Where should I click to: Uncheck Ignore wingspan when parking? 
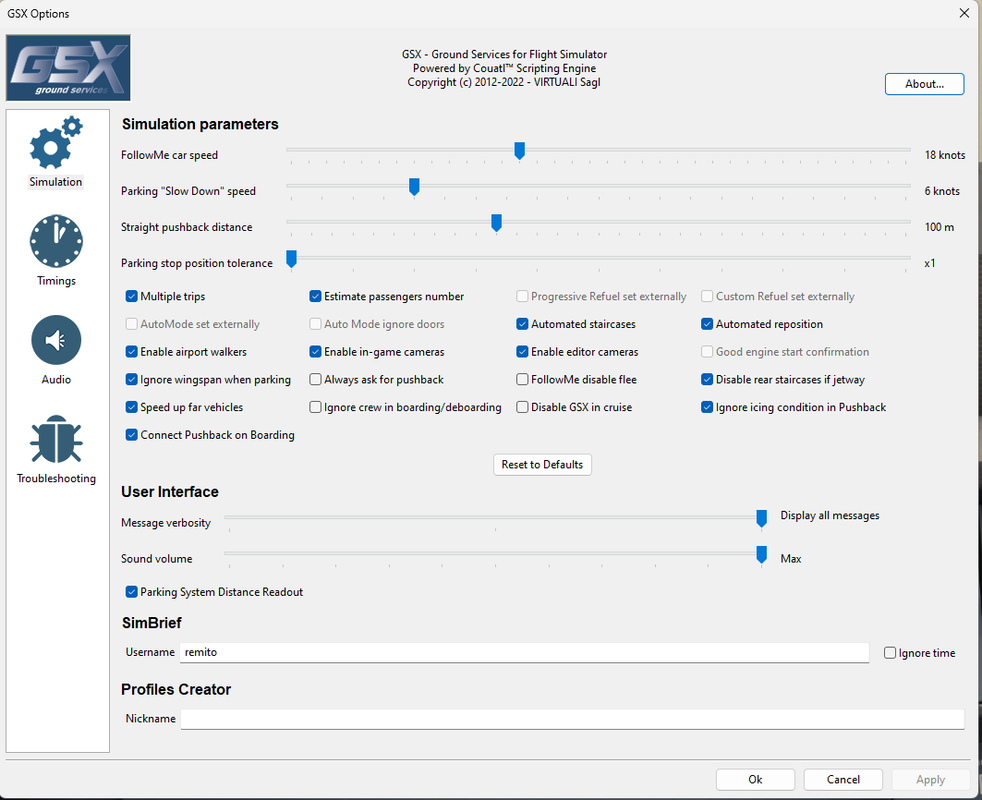[132, 379]
